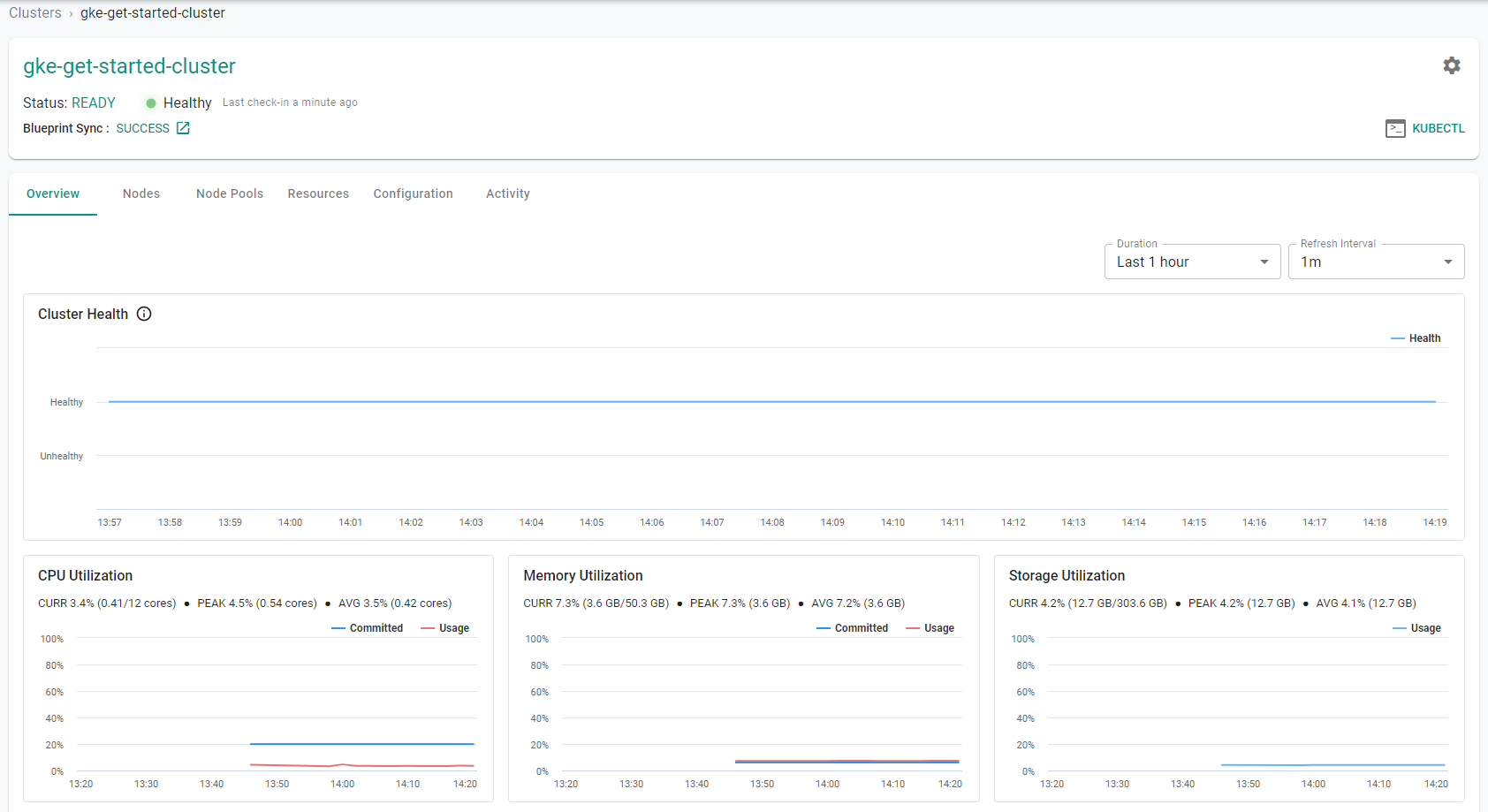Viewport: 1488px width, 812px height.
Task: Toggle Committed series in CPU Utilization legend
Action: [x=367, y=628]
